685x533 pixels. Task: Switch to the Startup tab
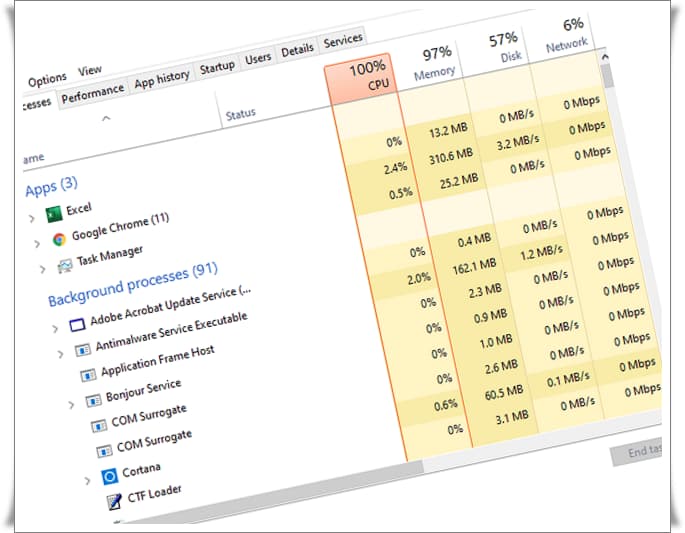click(217, 67)
